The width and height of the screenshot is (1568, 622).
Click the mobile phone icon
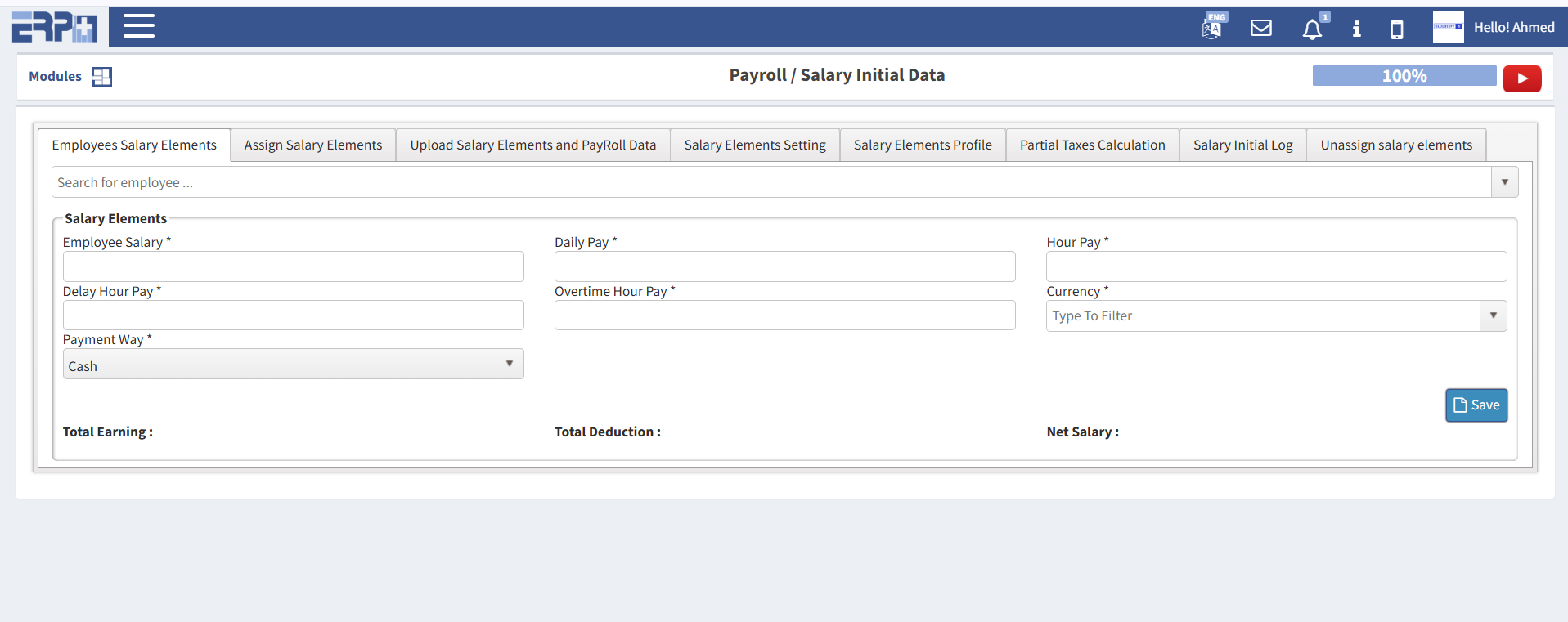pyautogui.click(x=1396, y=29)
